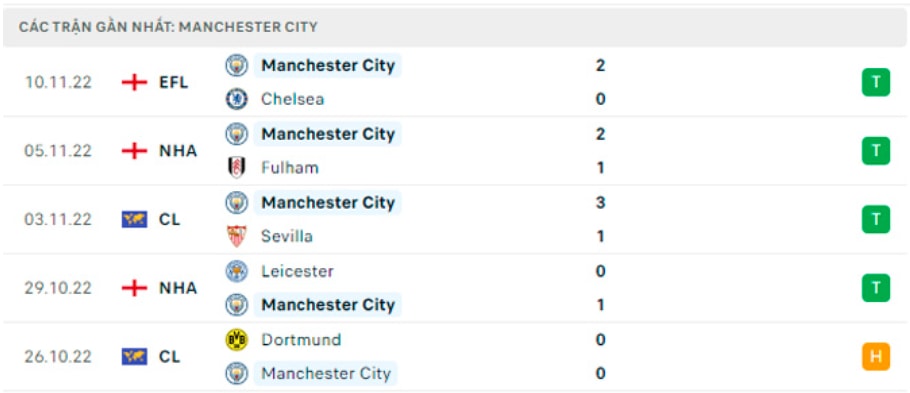Click green T badge for Leicester match
Image resolution: width=910 pixels, height=393 pixels.
click(876, 288)
